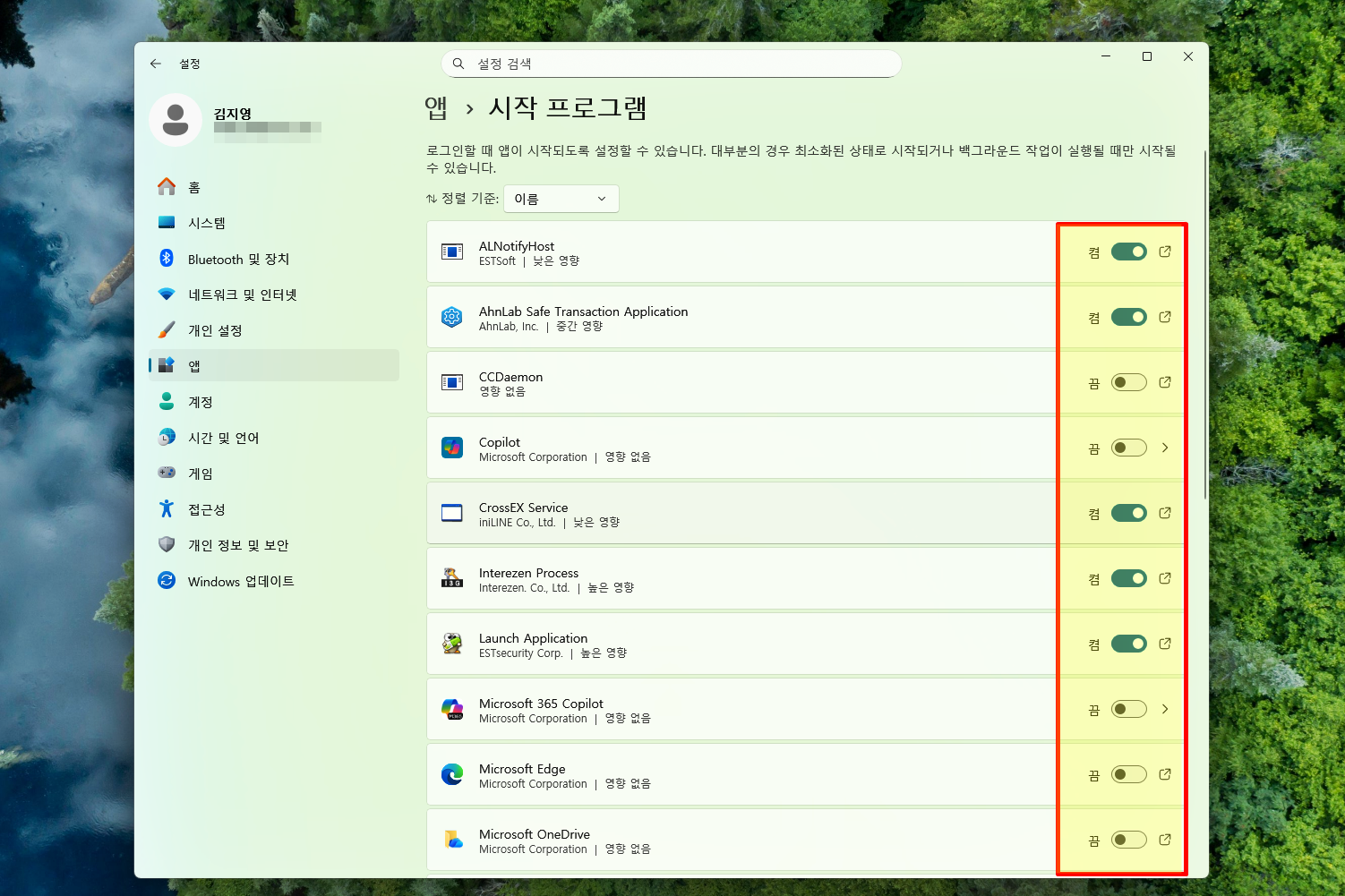Click the back arrow in Settings

pyautogui.click(x=156, y=64)
